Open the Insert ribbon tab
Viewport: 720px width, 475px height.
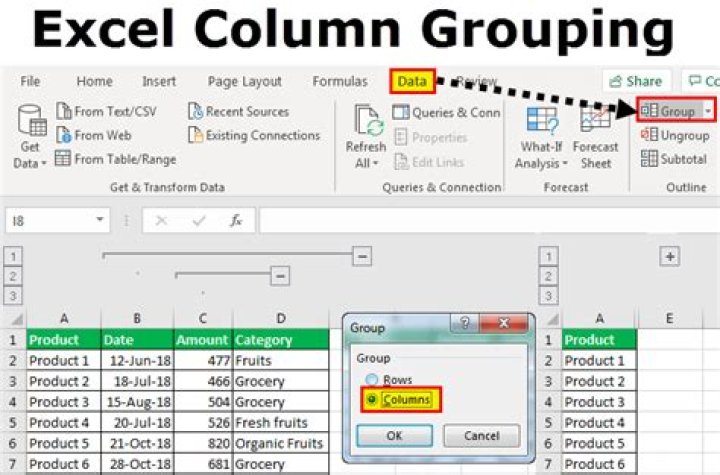158,81
